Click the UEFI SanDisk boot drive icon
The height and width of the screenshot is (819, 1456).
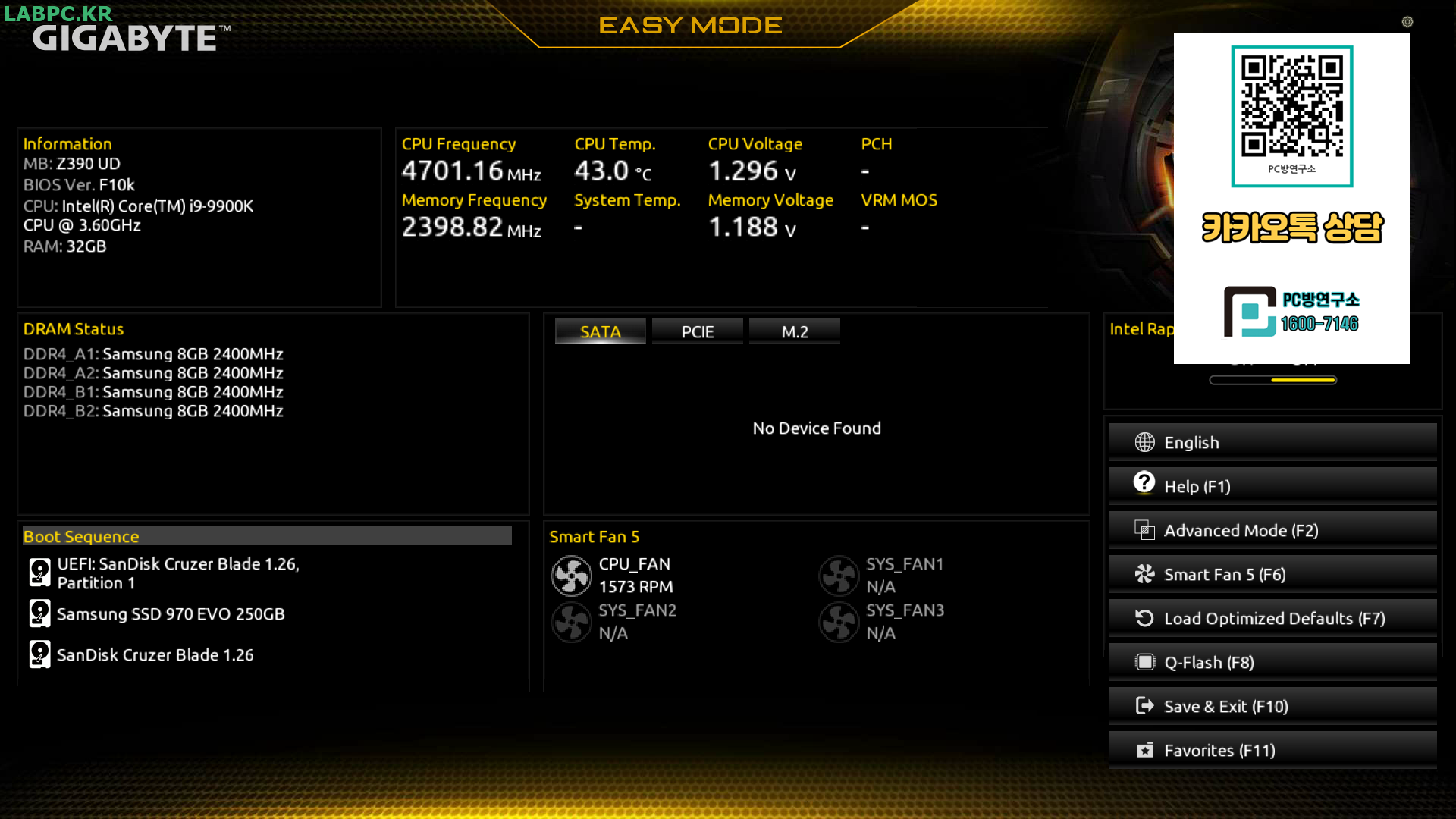pos(39,573)
